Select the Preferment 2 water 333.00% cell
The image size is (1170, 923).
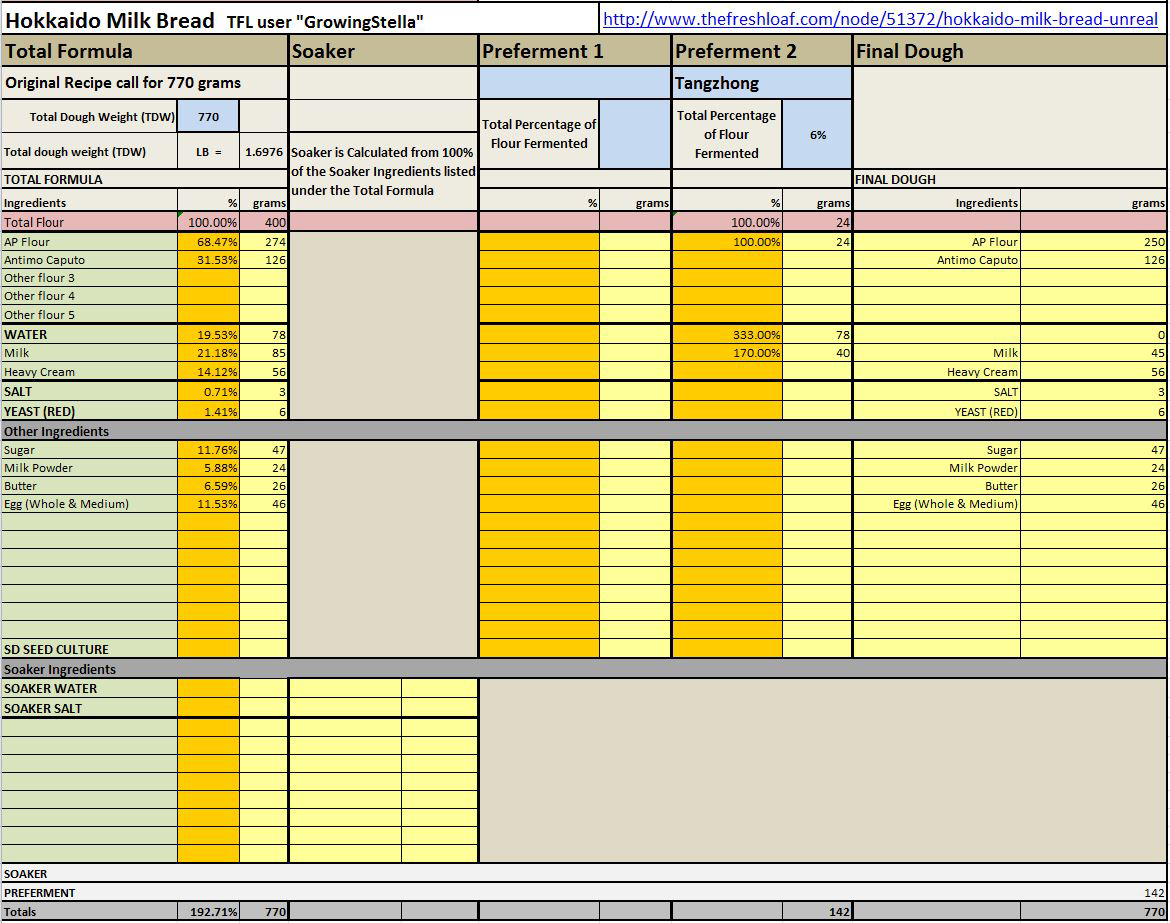pos(727,335)
